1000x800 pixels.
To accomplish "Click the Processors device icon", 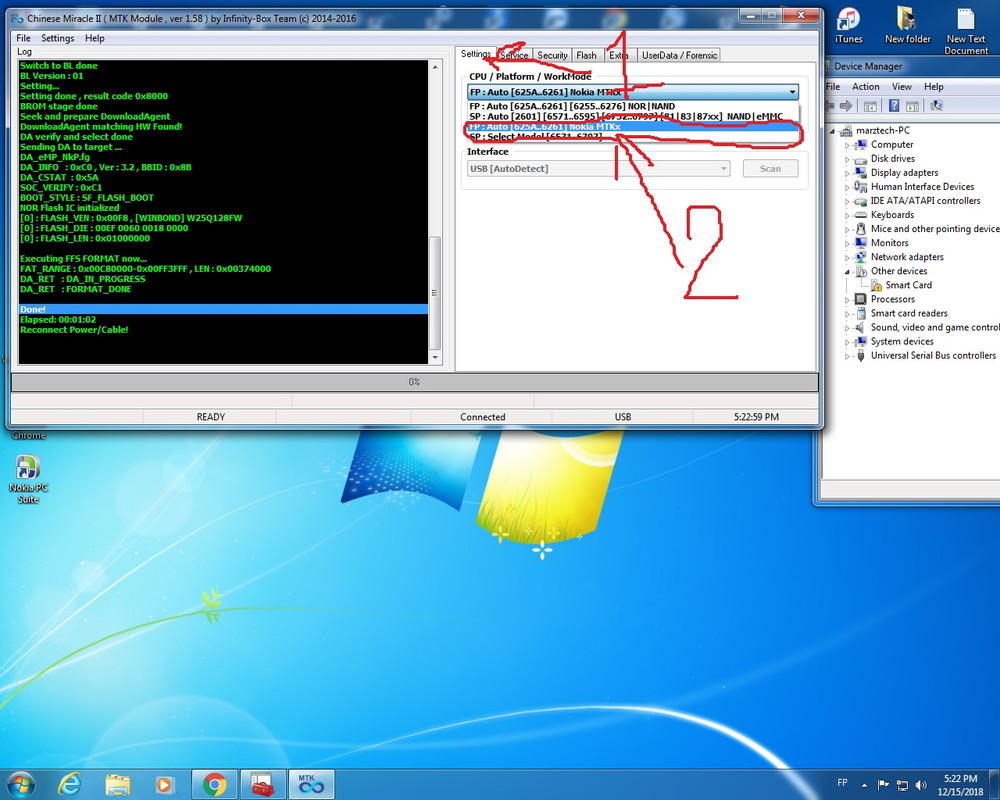I will click(860, 299).
